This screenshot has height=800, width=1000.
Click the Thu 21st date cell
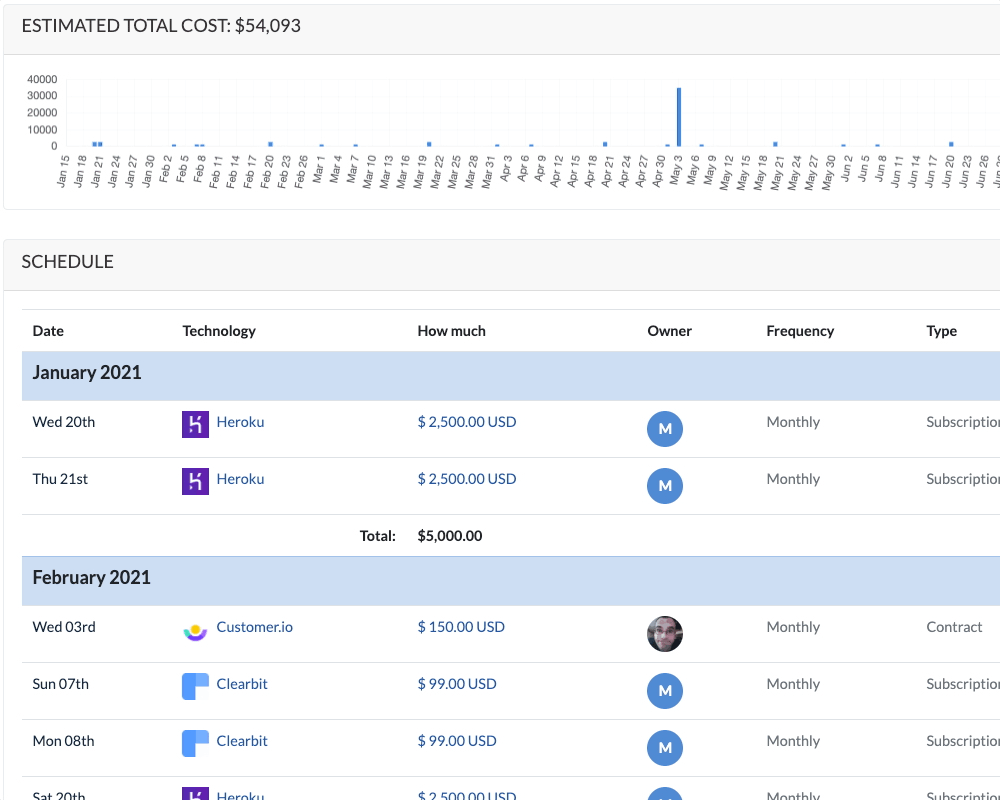(60, 478)
